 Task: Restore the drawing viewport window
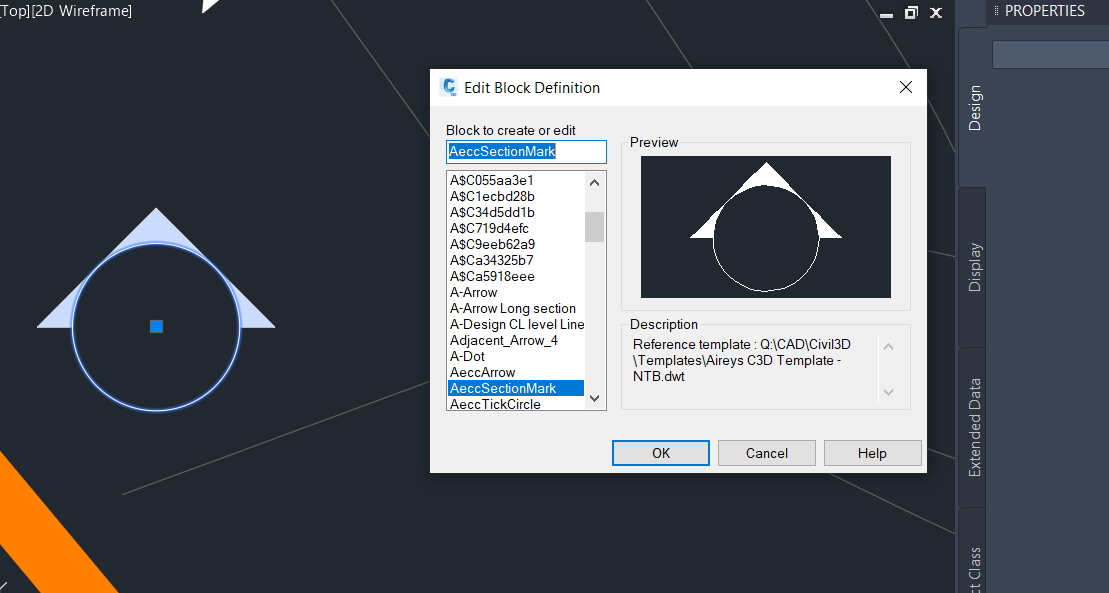coord(911,13)
